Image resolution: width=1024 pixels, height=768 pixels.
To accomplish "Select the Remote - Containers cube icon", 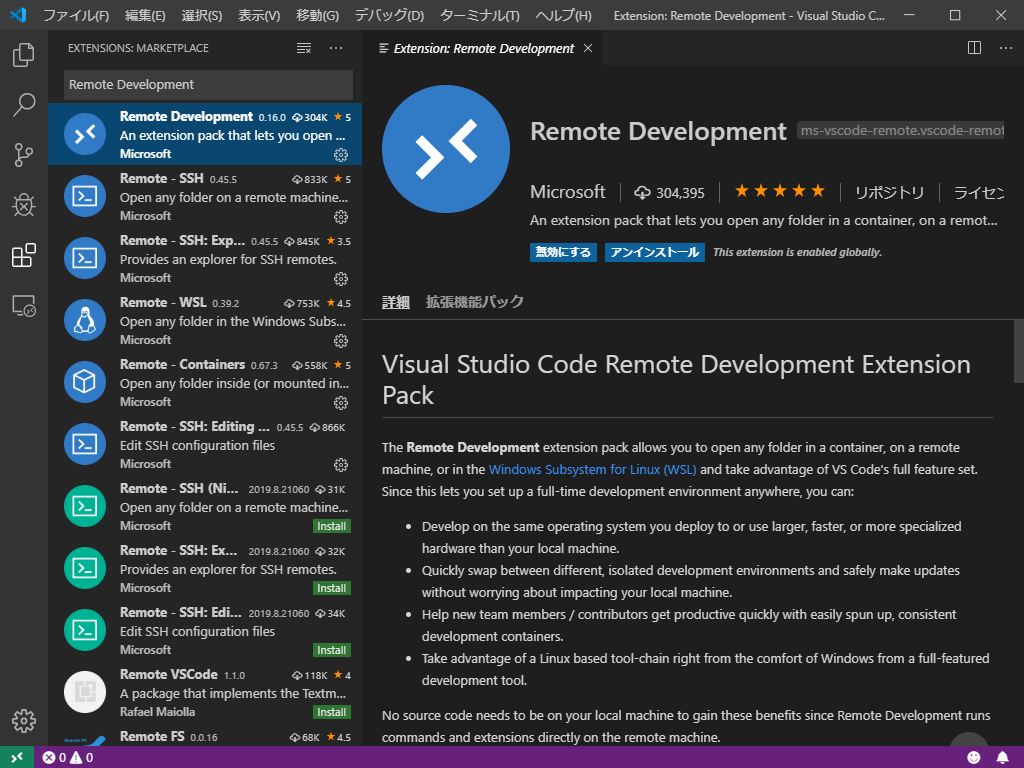I will coord(85,382).
